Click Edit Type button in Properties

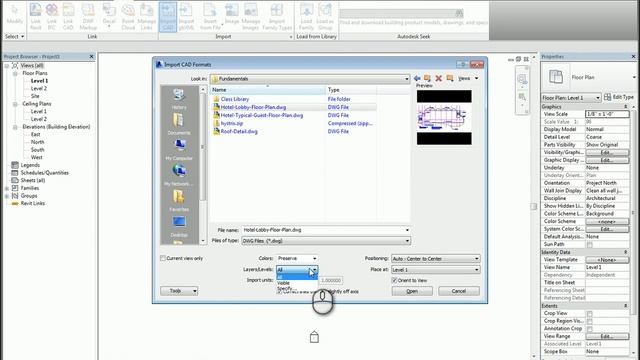point(619,97)
